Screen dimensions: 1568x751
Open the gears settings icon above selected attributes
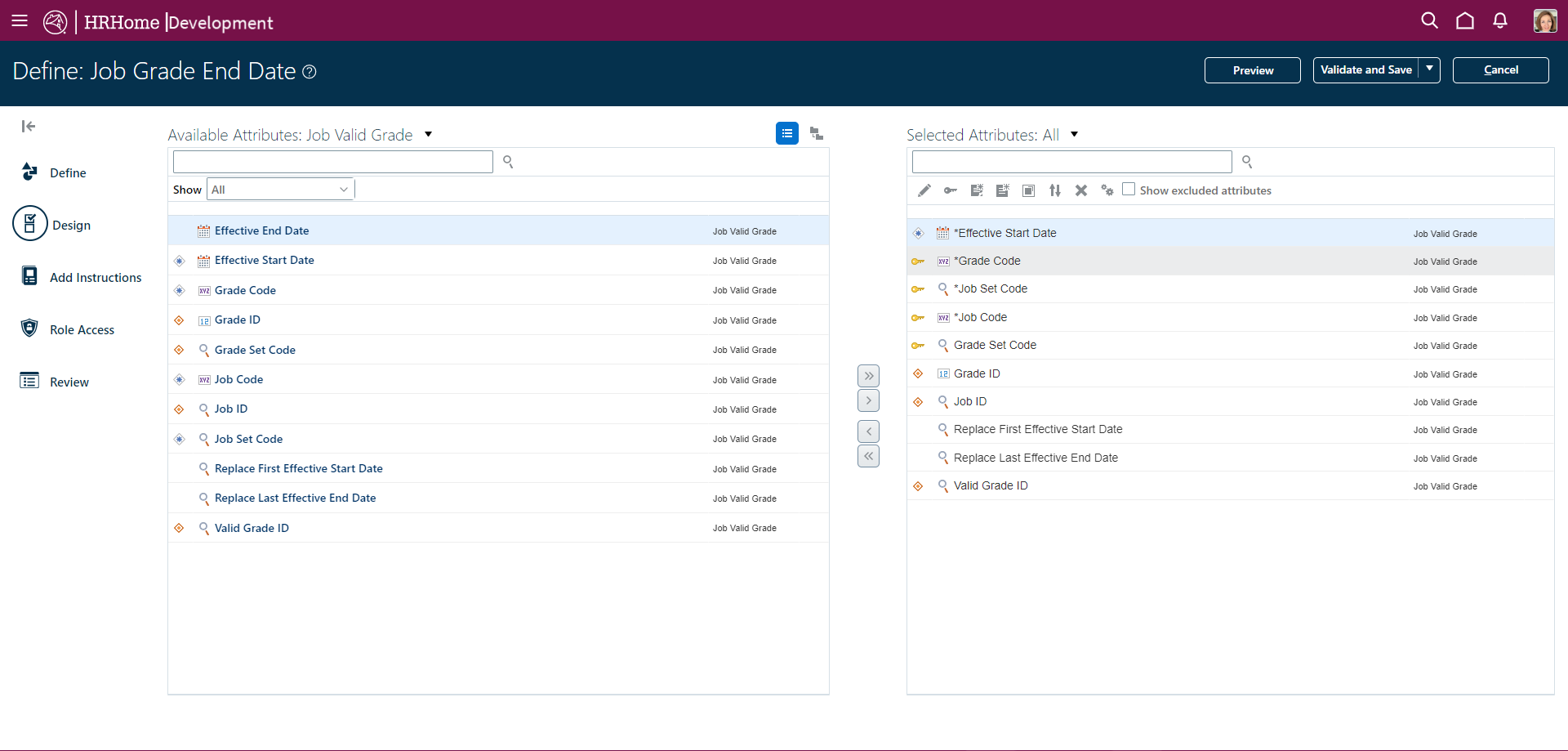pos(1107,190)
